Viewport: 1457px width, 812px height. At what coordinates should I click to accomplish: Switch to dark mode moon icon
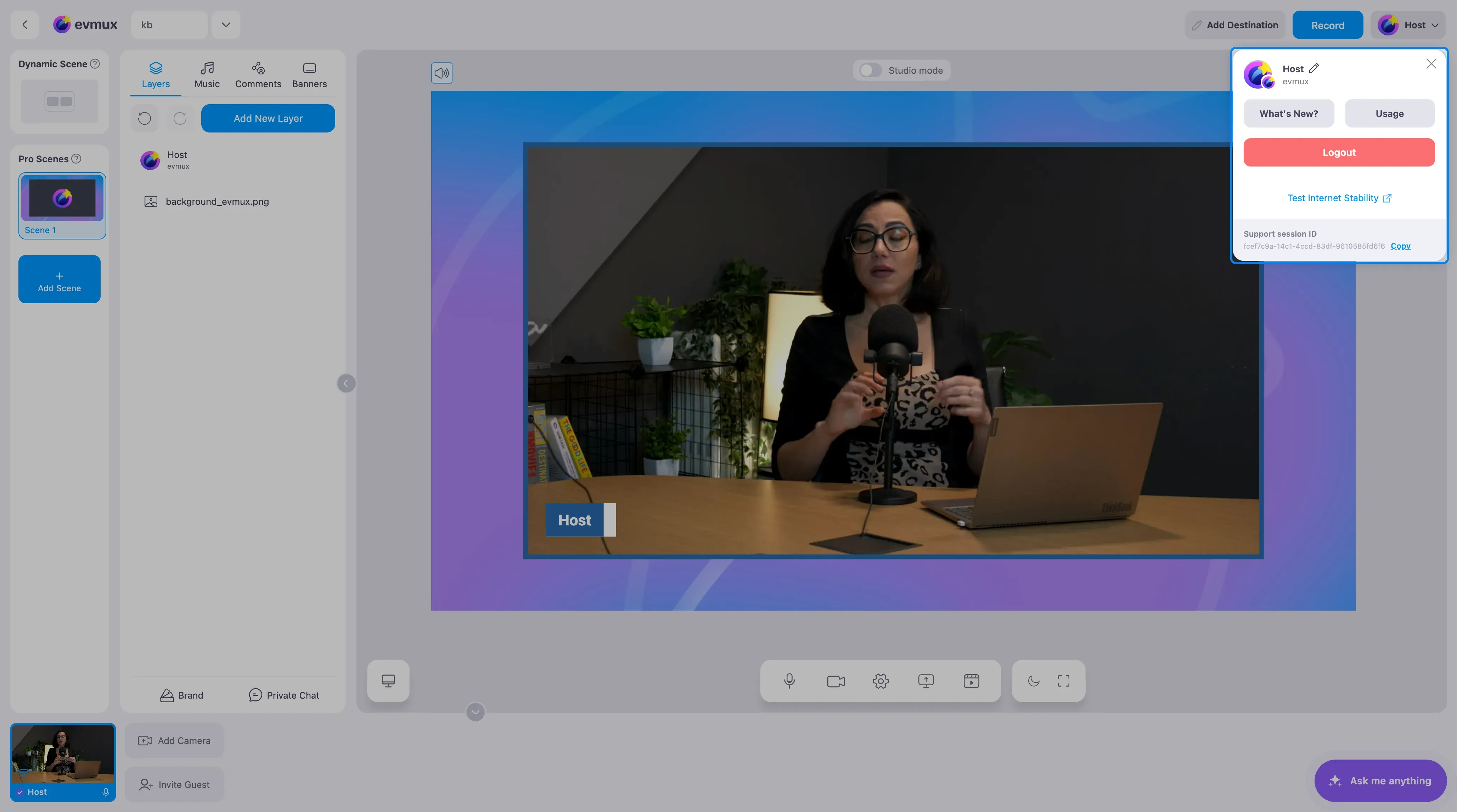(1033, 681)
